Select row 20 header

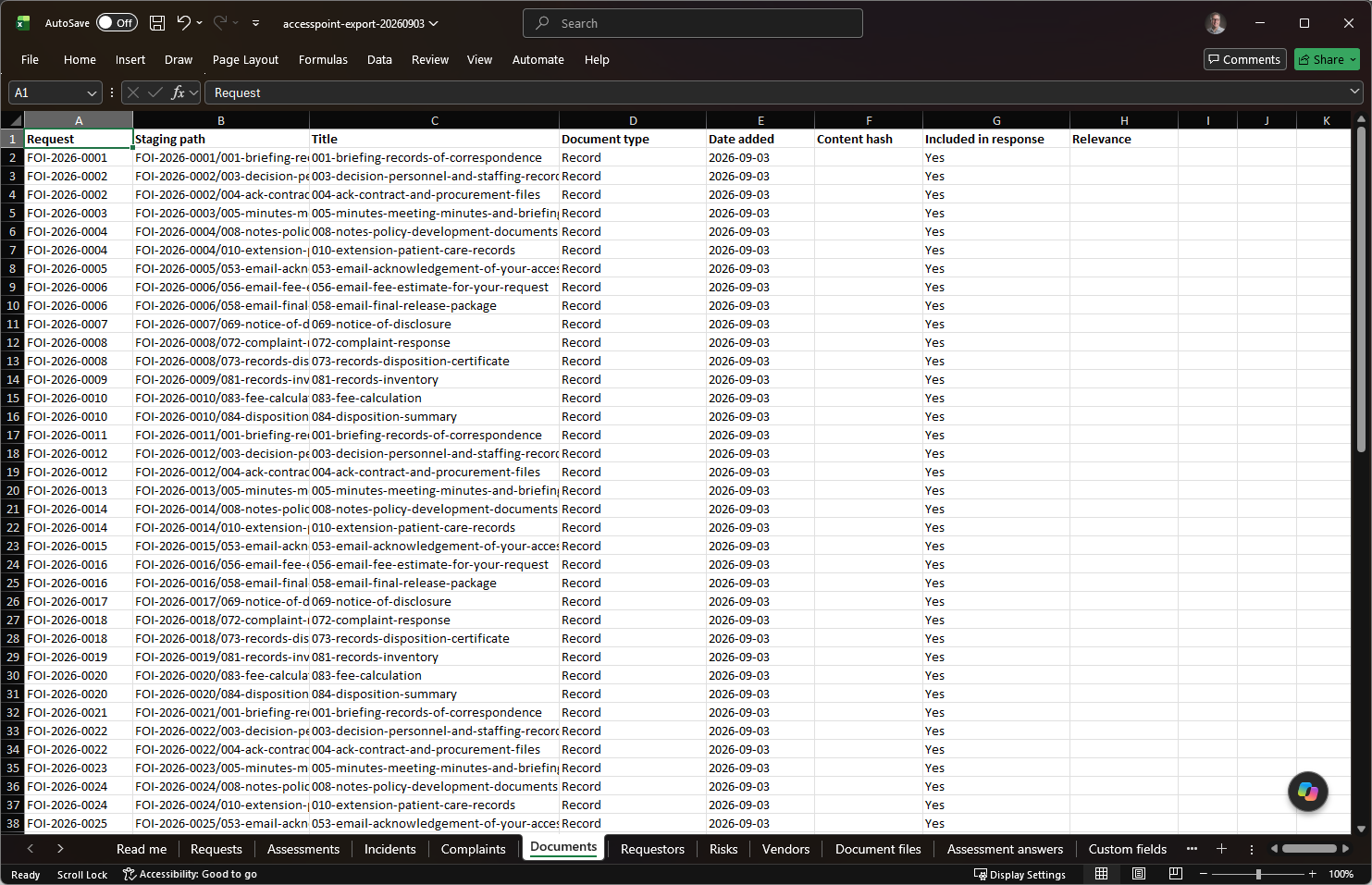[12, 490]
